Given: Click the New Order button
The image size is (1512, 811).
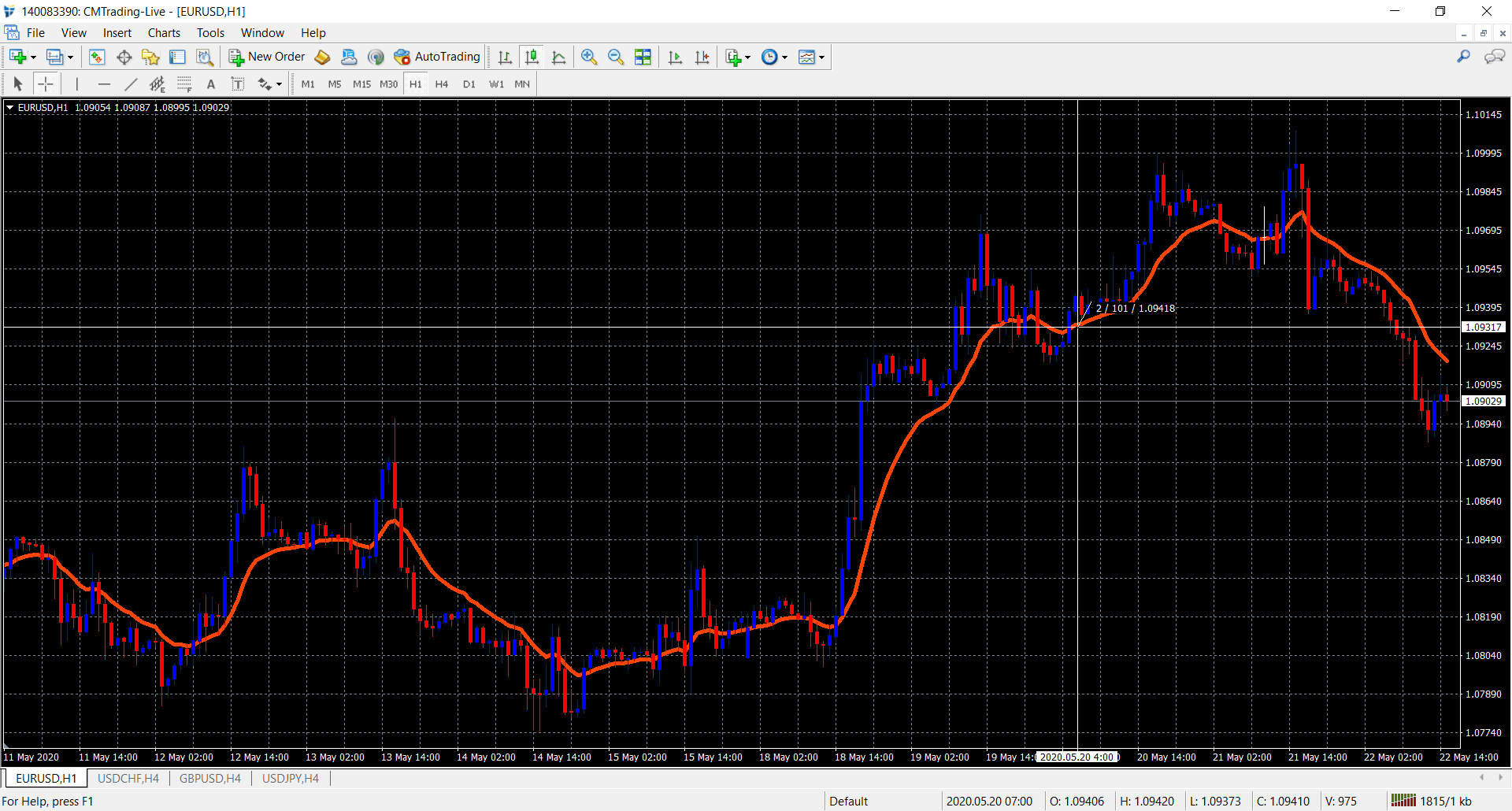Looking at the screenshot, I should click(x=267, y=57).
